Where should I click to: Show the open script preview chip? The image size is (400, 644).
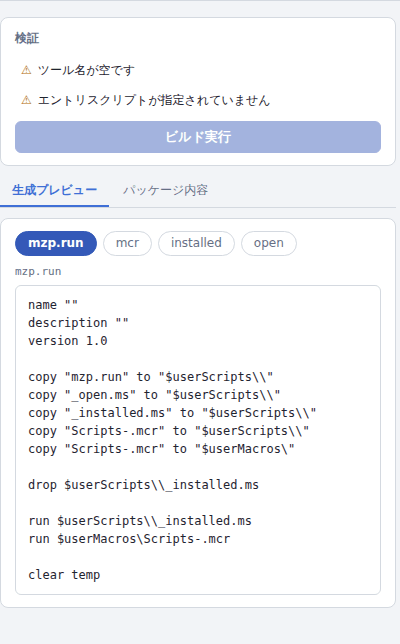(269, 243)
